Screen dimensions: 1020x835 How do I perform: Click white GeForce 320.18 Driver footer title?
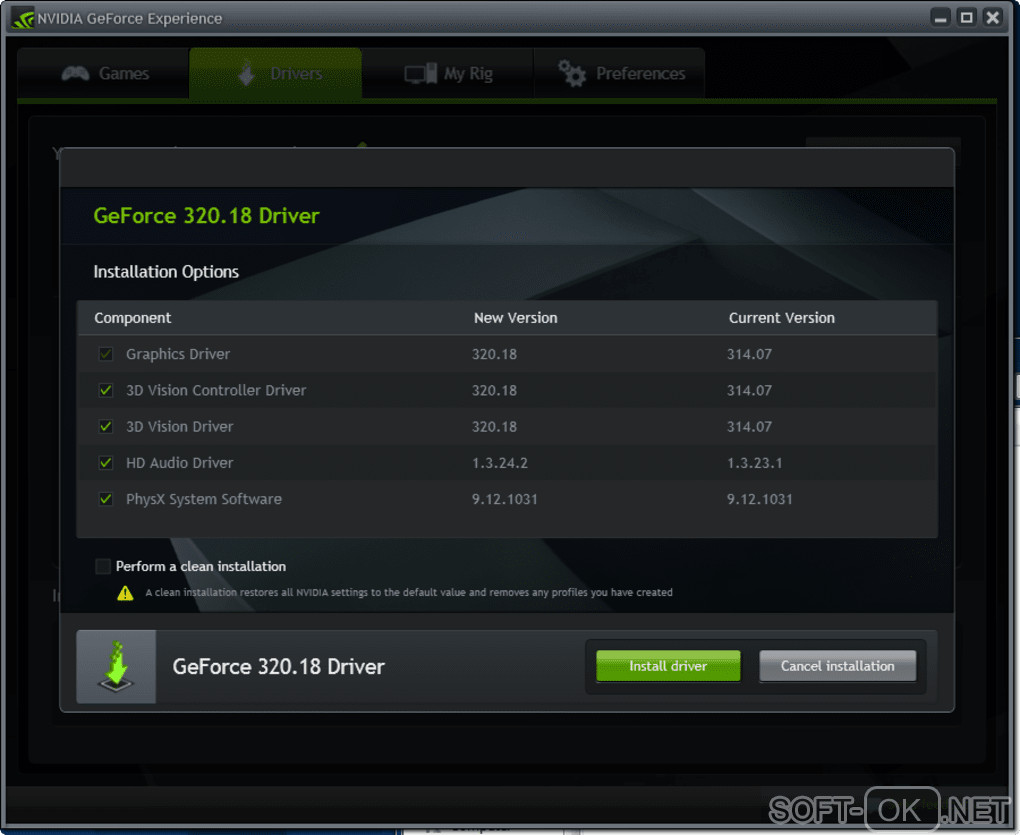[278, 667]
